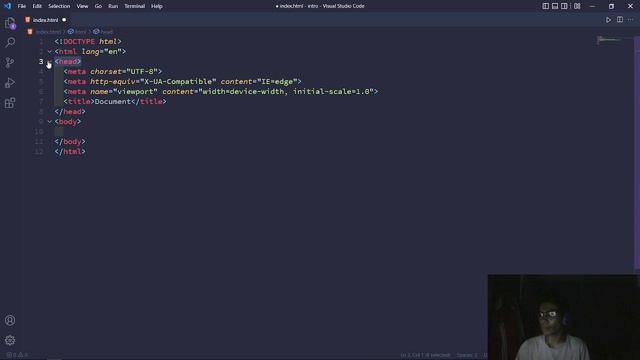Open the Selection menu
640x360 pixels.
point(59,6)
